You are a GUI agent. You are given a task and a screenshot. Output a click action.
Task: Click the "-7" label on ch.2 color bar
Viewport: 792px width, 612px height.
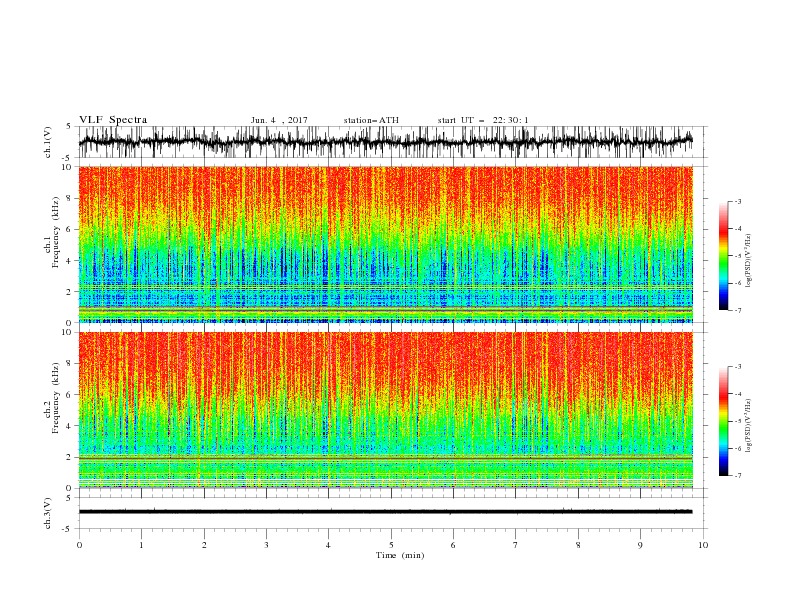click(738, 475)
